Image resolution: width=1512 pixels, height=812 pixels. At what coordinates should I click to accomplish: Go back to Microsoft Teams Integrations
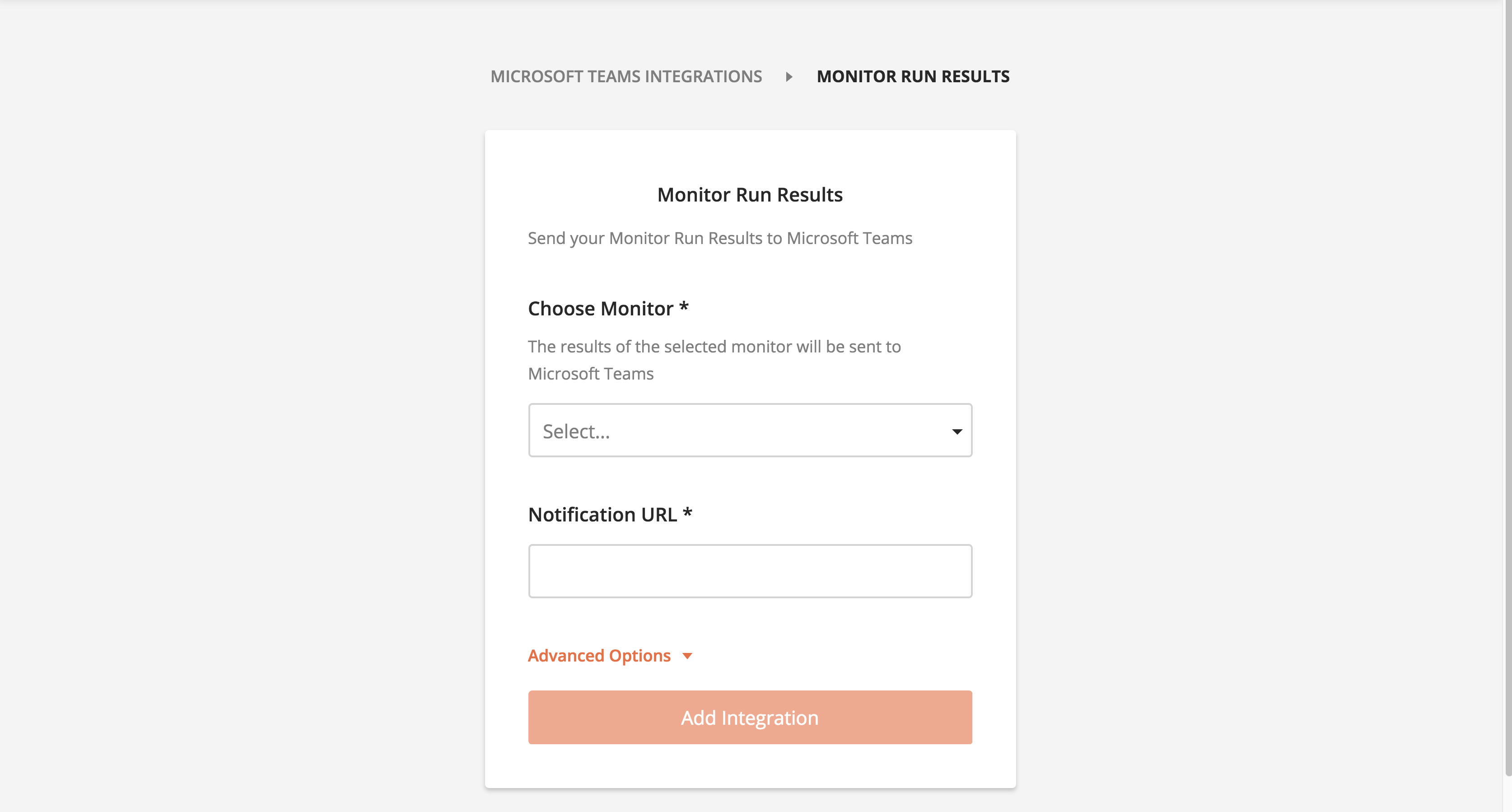click(x=627, y=76)
